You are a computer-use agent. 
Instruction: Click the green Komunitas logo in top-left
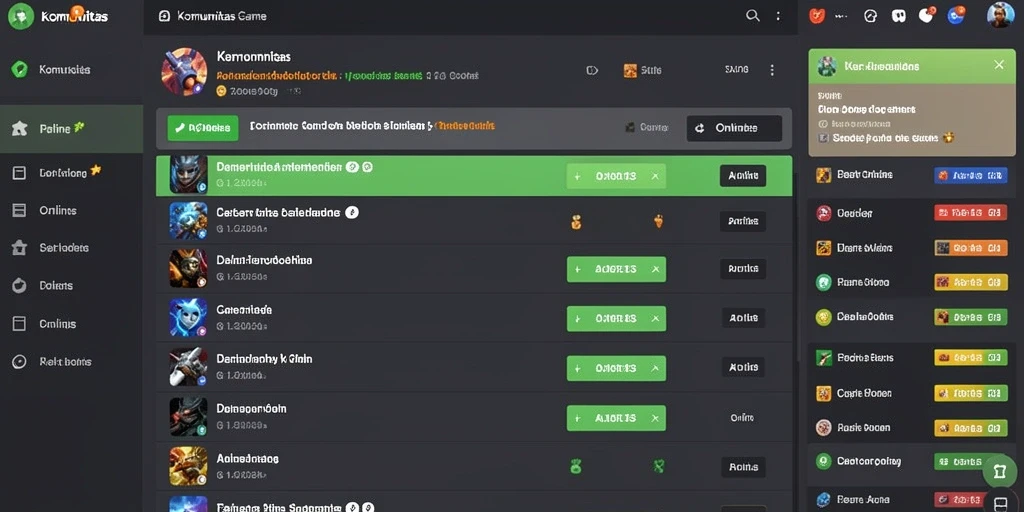click(20, 16)
